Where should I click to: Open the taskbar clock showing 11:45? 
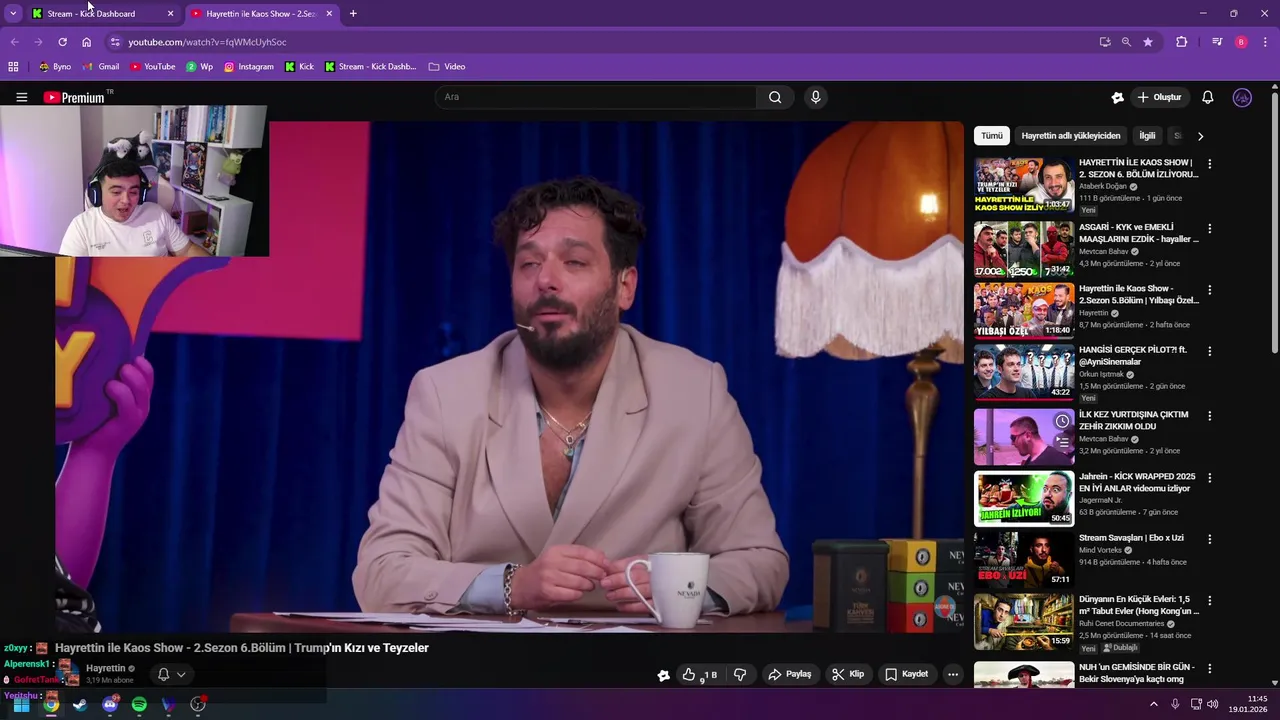1248,704
